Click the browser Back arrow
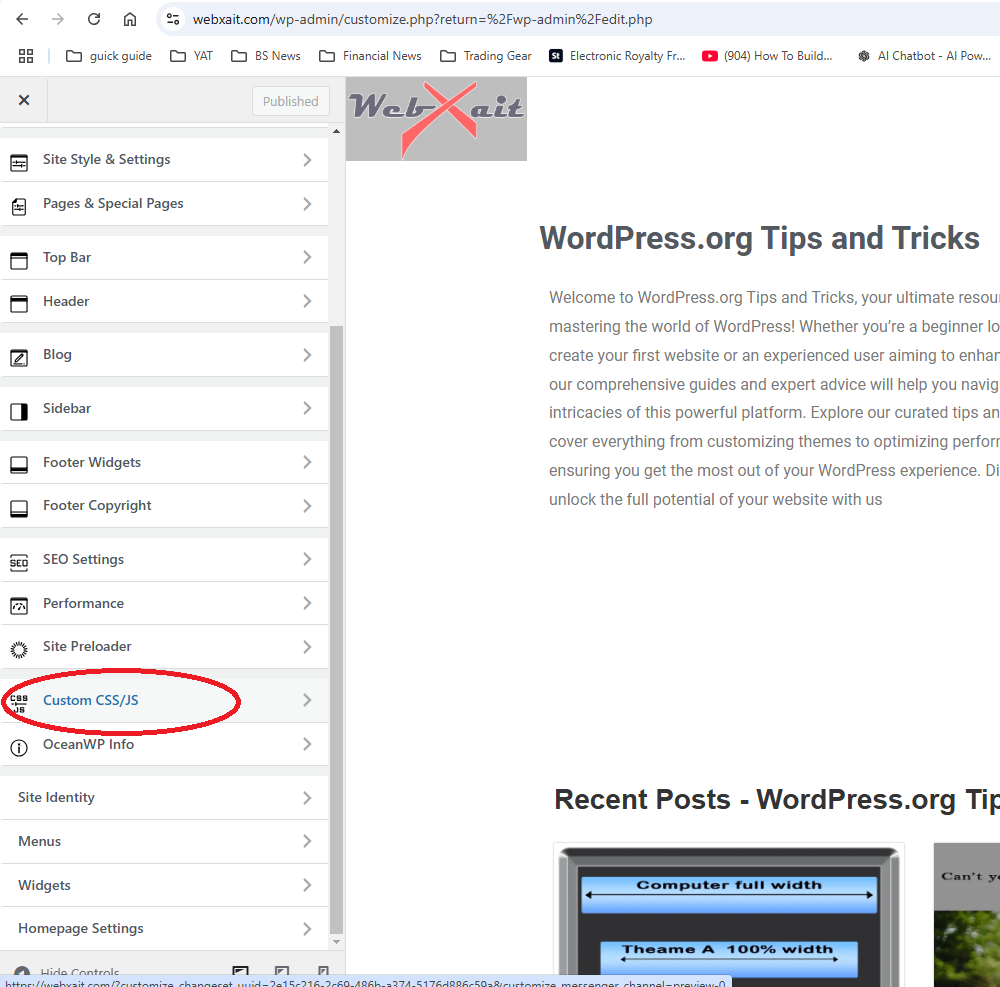Image resolution: width=1000 pixels, height=987 pixels. pos(22,19)
